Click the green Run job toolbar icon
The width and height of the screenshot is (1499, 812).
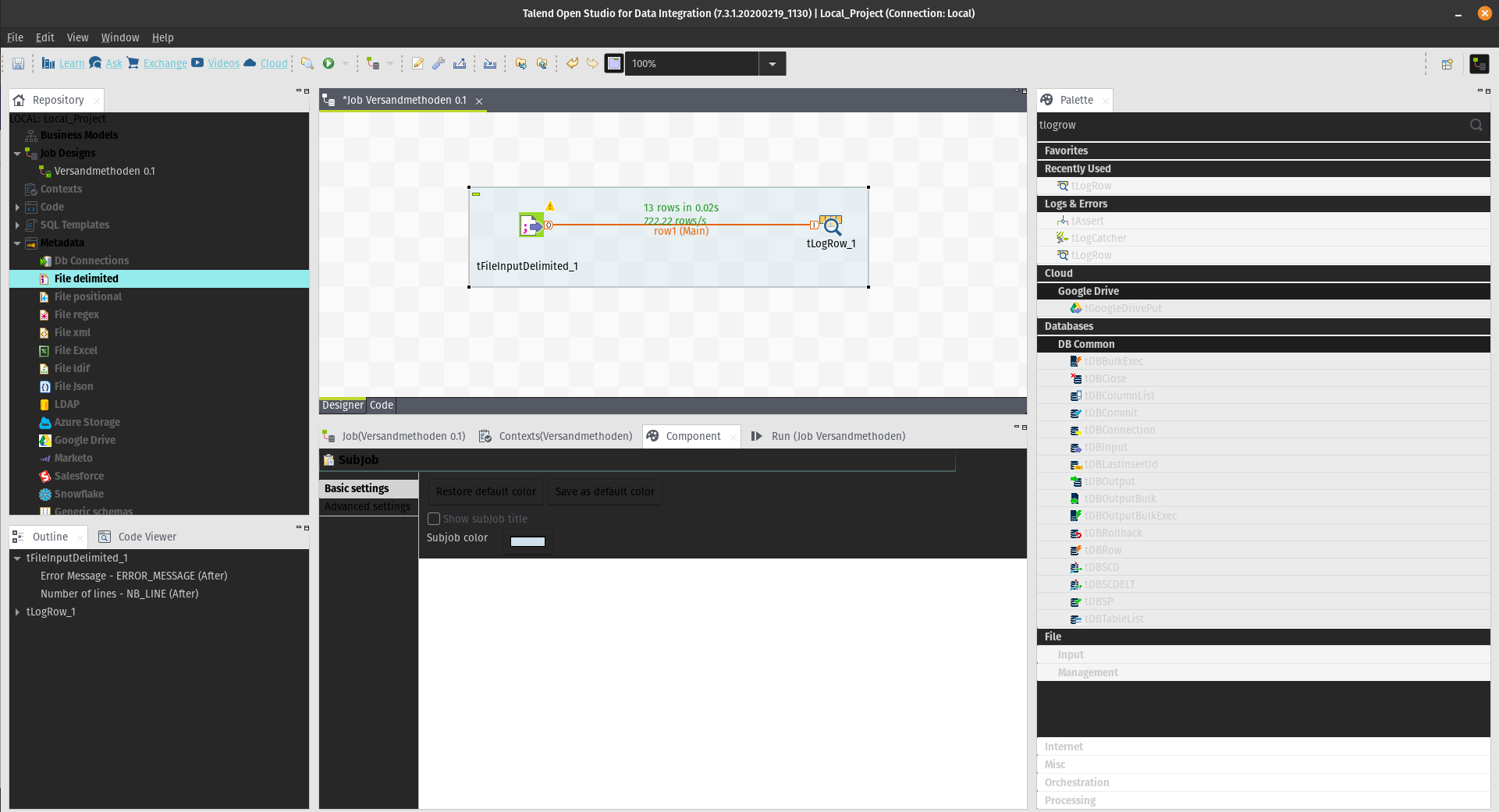tap(329, 63)
